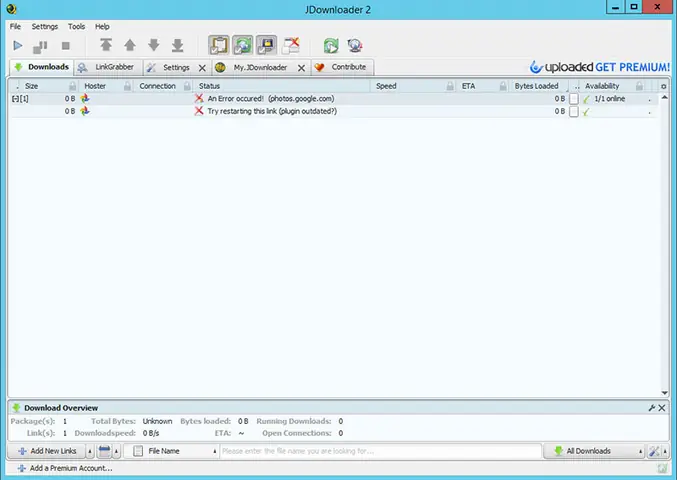Screen dimensions: 677x480
Task: Select the 'An Error occured! (photos.google.com)' row
Action: coord(333,99)
